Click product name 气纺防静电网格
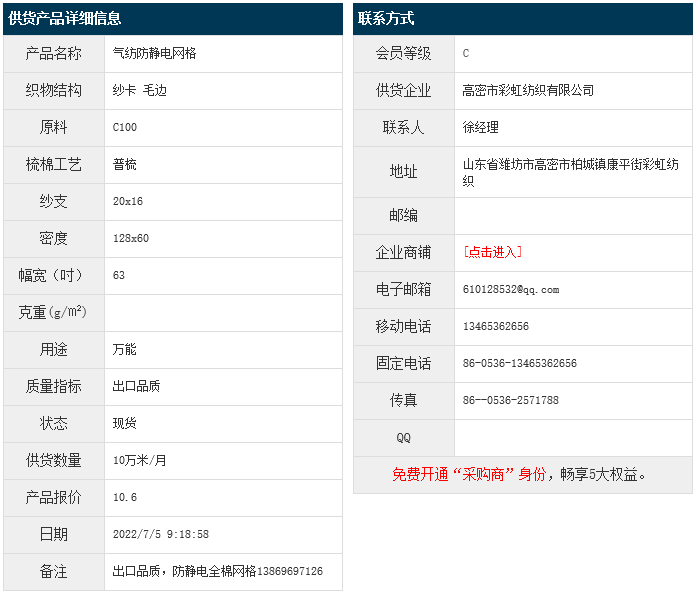The image size is (696, 594). coord(154,53)
